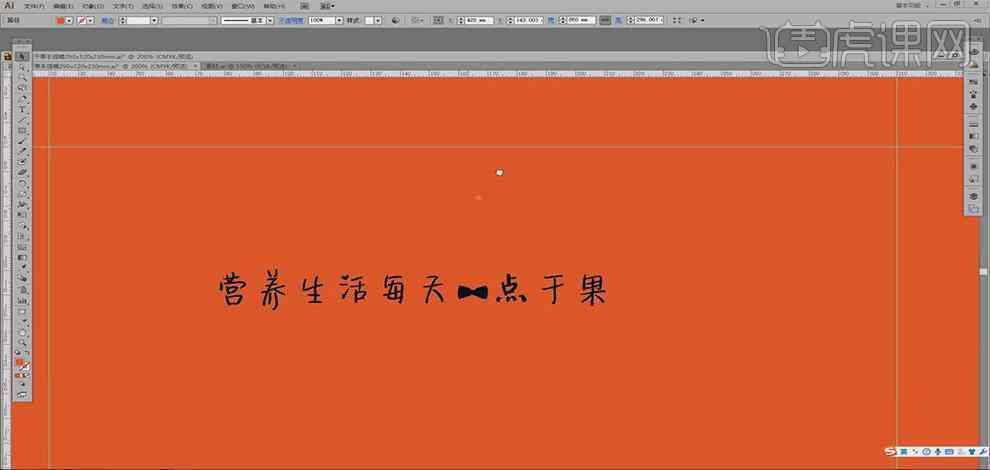Select the Hand tool
Viewport: 990px width, 470px height.
[23, 331]
